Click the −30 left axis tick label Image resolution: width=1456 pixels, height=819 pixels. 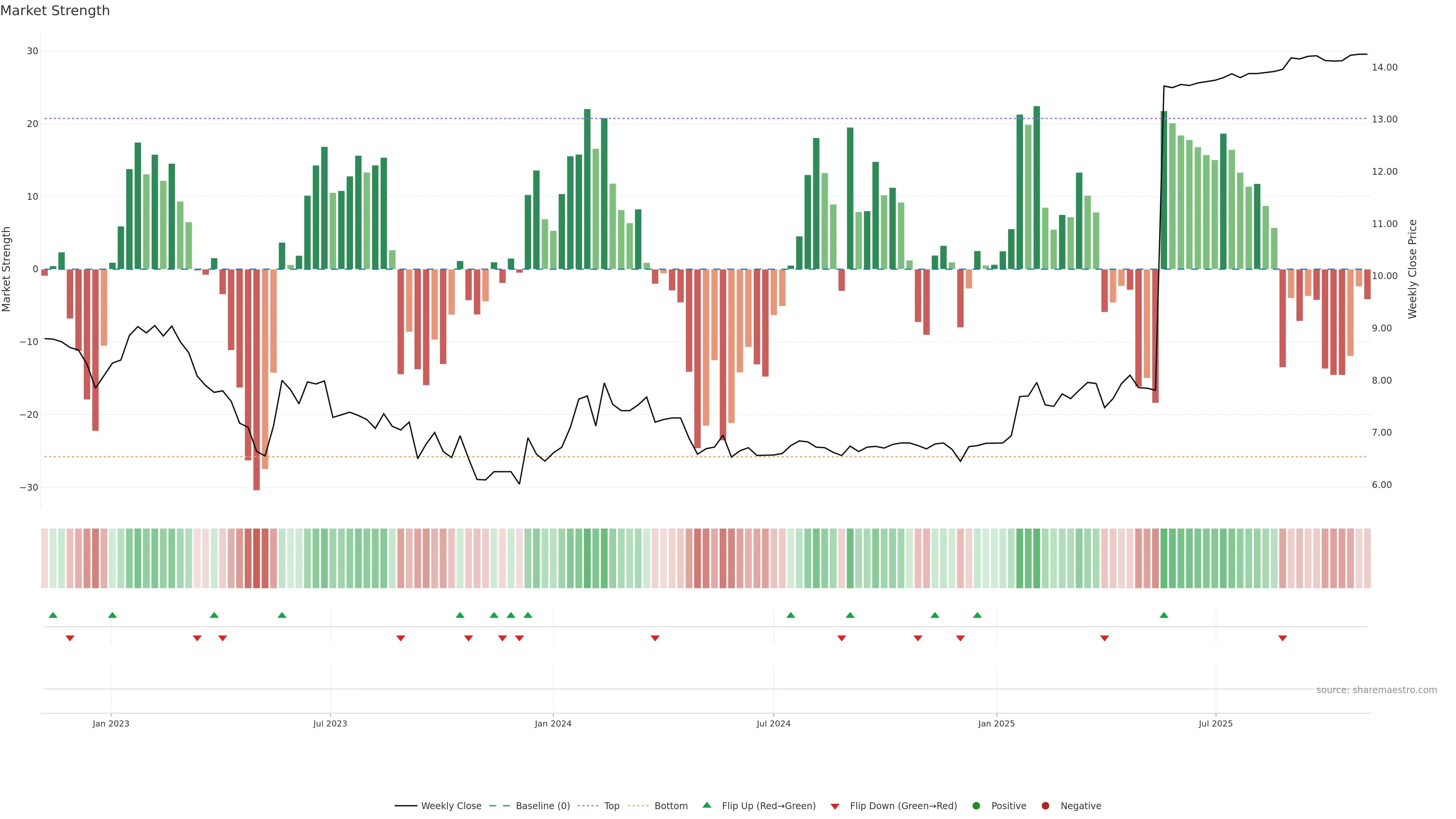[x=29, y=487]
